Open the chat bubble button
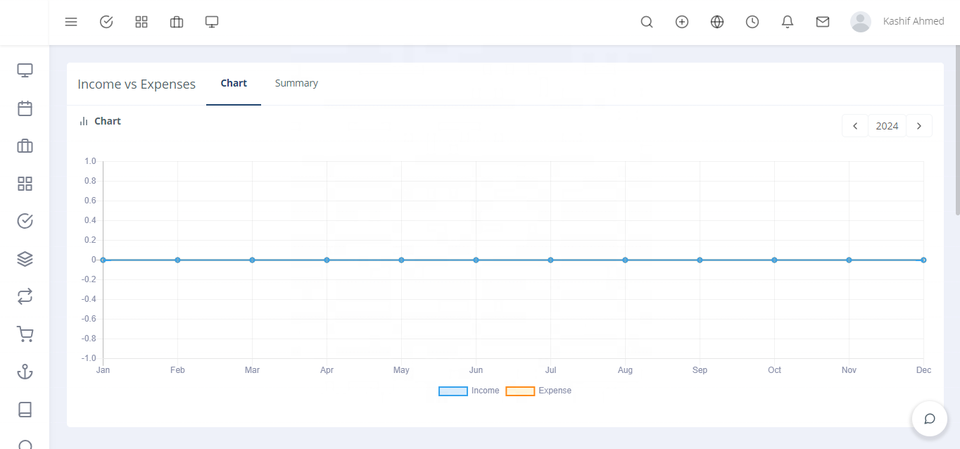 929,418
